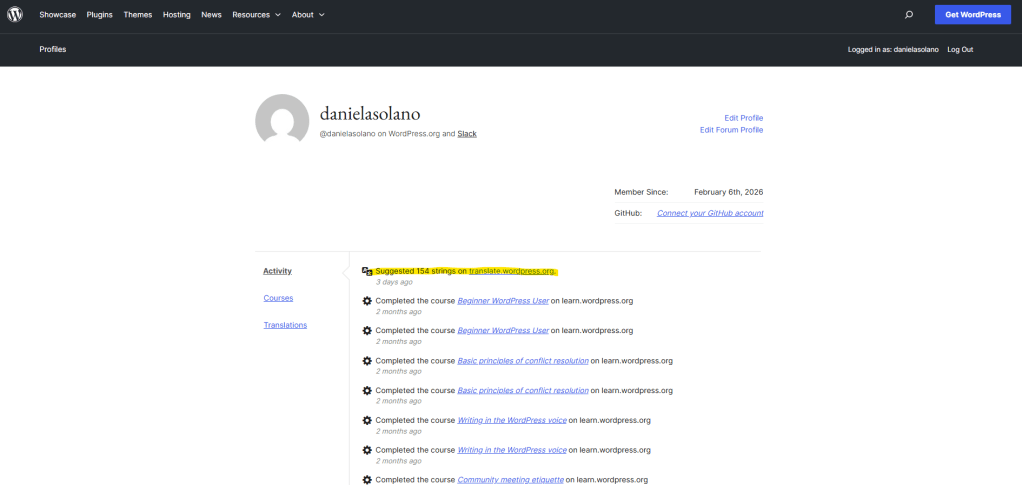Click the translation icon beside Suggested strings

(367, 271)
